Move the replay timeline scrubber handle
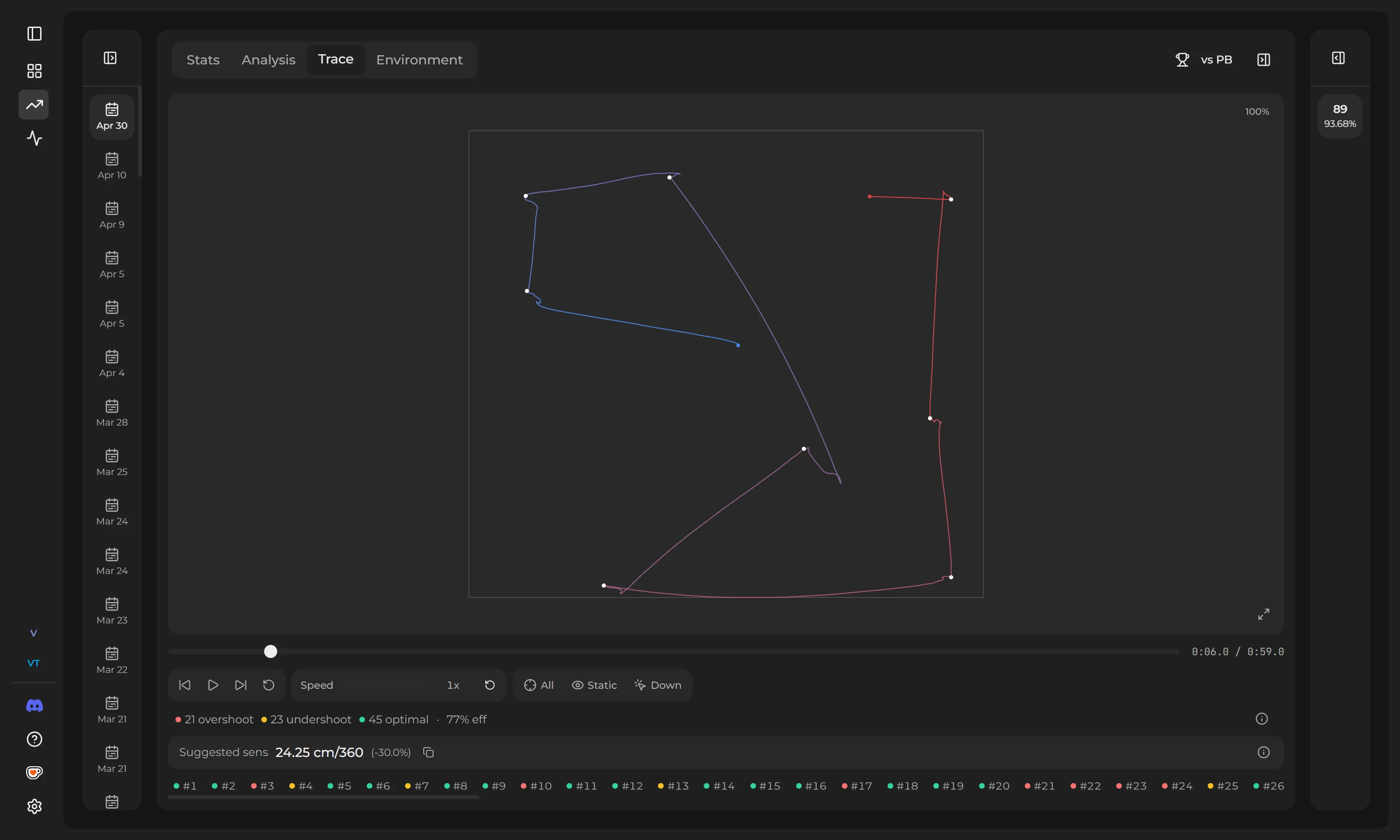 tap(271, 651)
